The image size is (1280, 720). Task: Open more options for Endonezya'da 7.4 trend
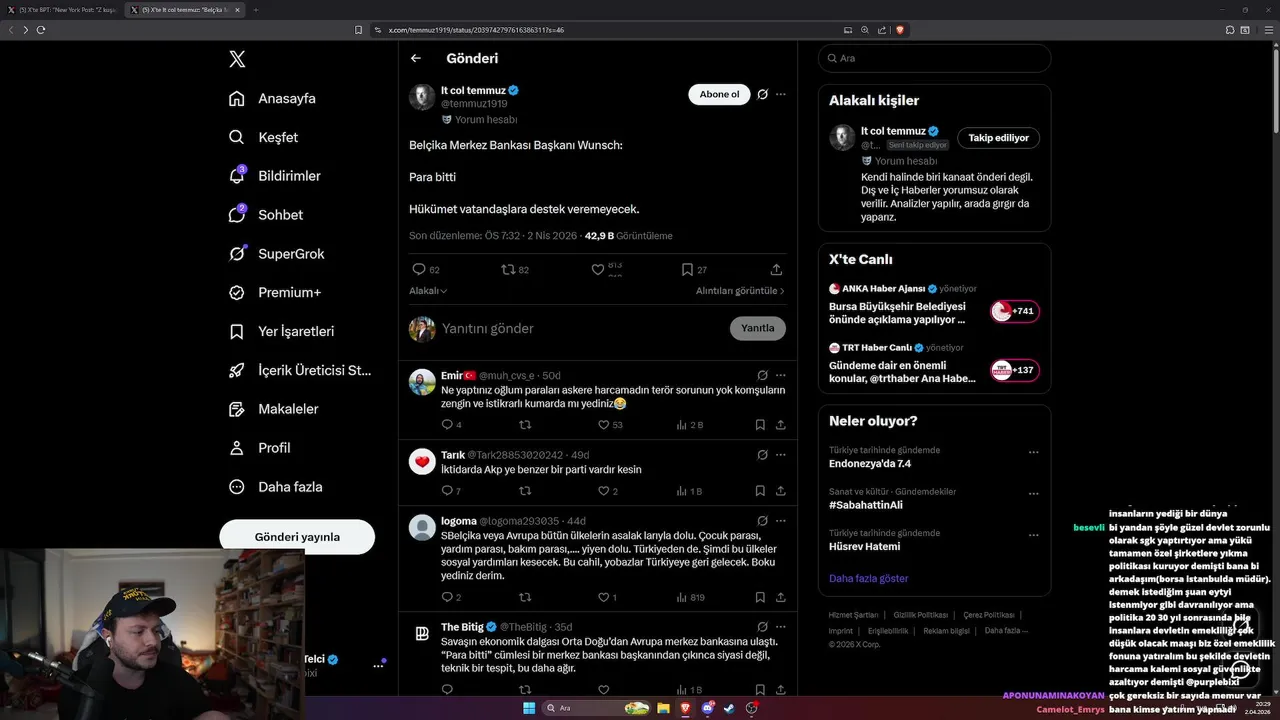(1034, 452)
